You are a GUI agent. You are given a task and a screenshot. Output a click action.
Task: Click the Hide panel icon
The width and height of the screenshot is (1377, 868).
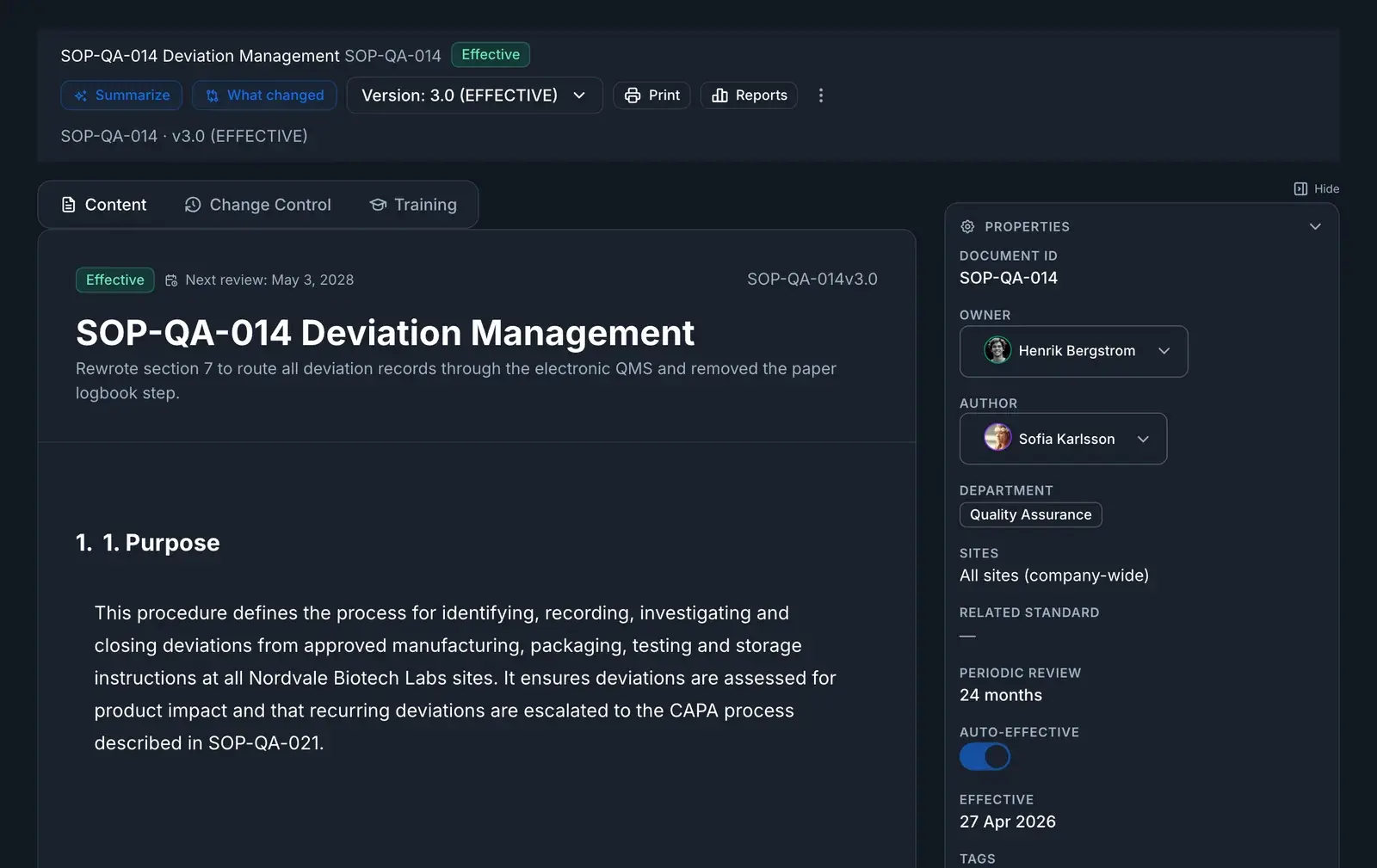[x=1300, y=189]
